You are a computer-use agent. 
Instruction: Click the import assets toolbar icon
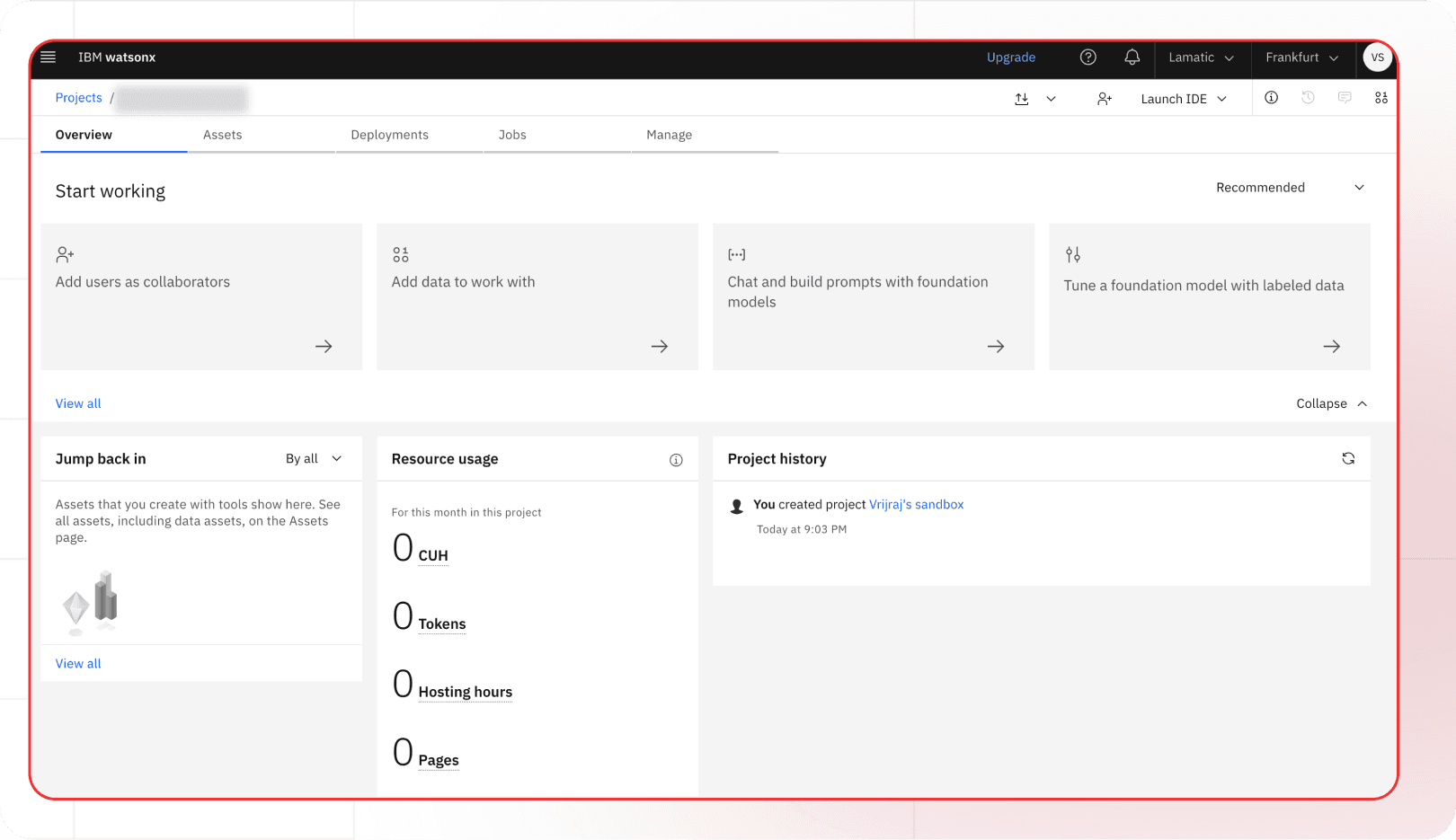coord(1022,99)
